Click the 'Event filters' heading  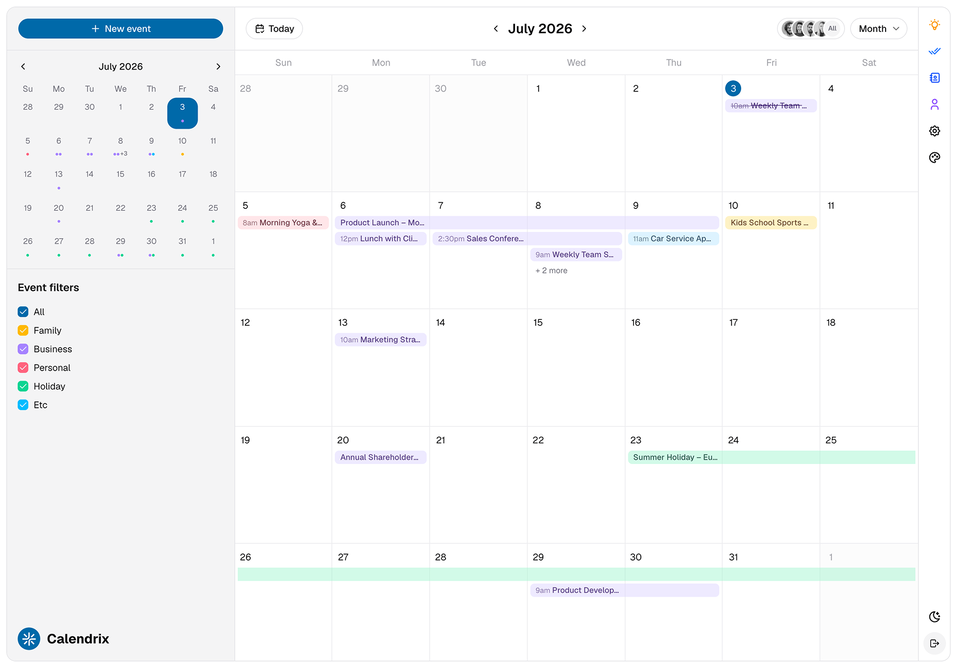coord(48,288)
